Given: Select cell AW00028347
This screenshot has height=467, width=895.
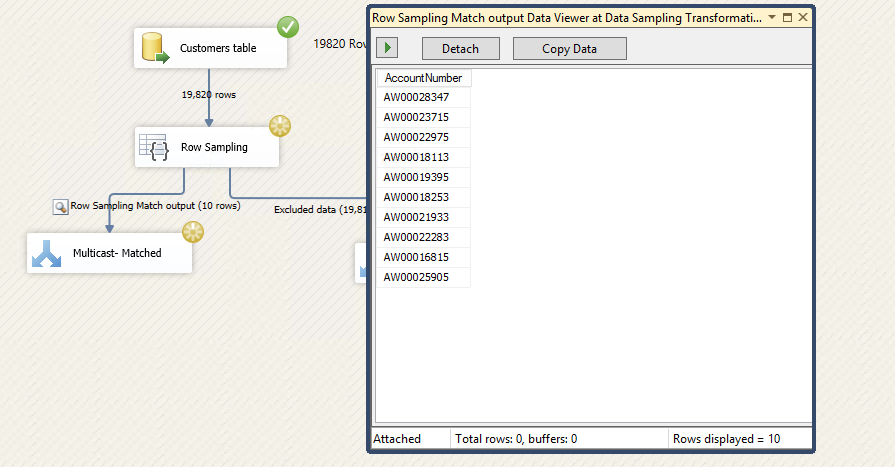Looking at the screenshot, I should (424, 97).
